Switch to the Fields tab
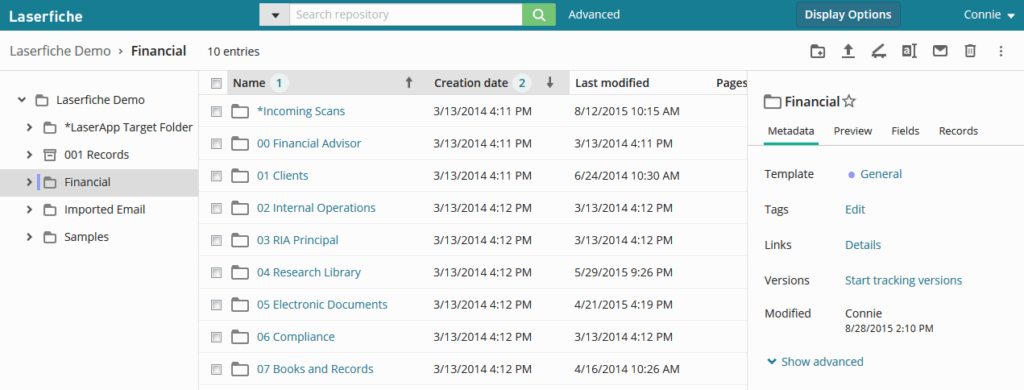 (905, 131)
